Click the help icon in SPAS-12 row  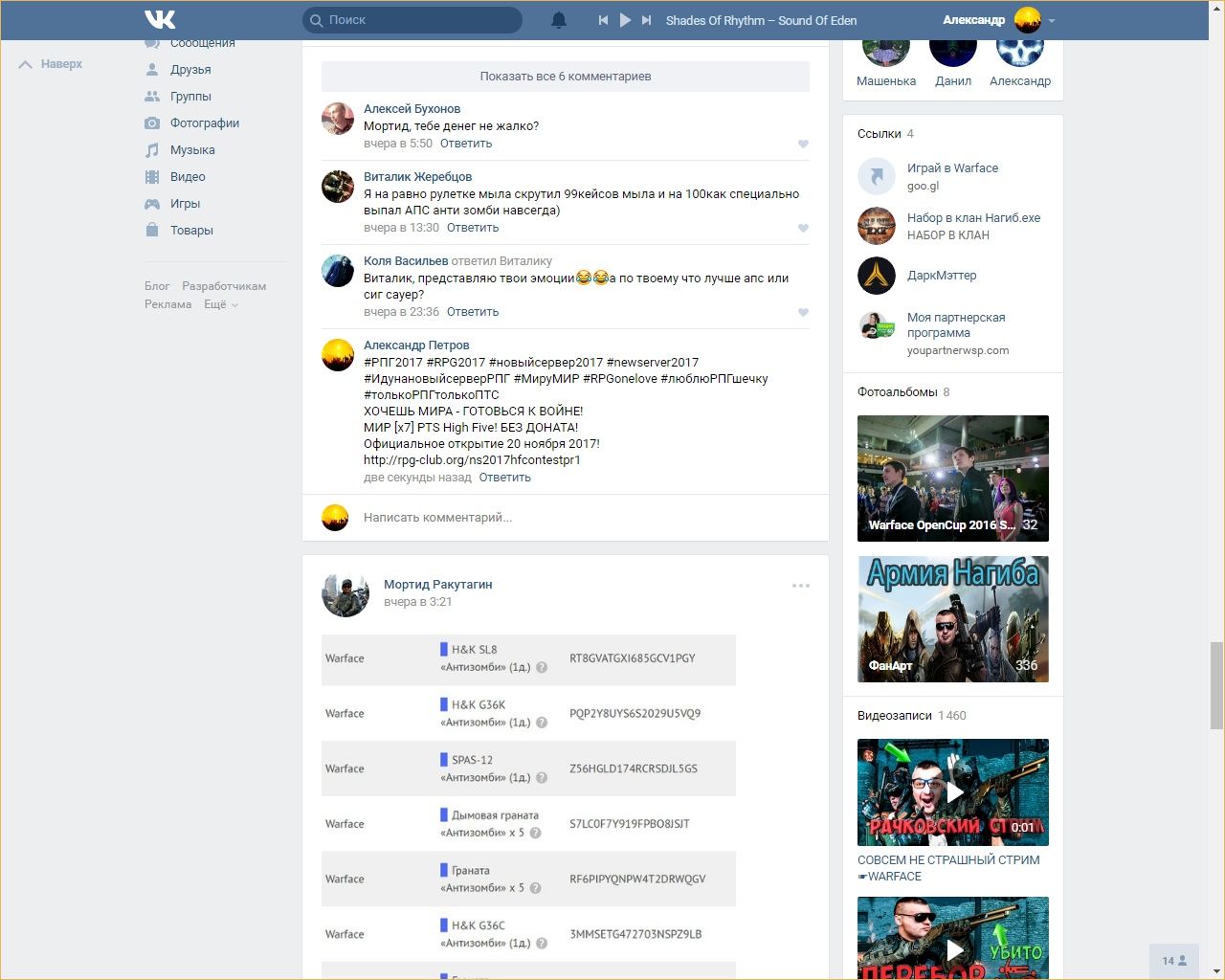pos(542,778)
